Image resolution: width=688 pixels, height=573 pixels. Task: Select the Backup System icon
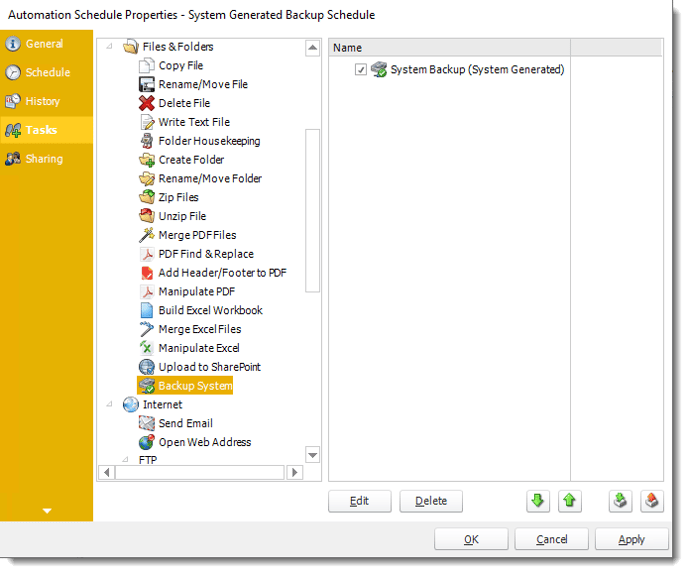click(147, 386)
